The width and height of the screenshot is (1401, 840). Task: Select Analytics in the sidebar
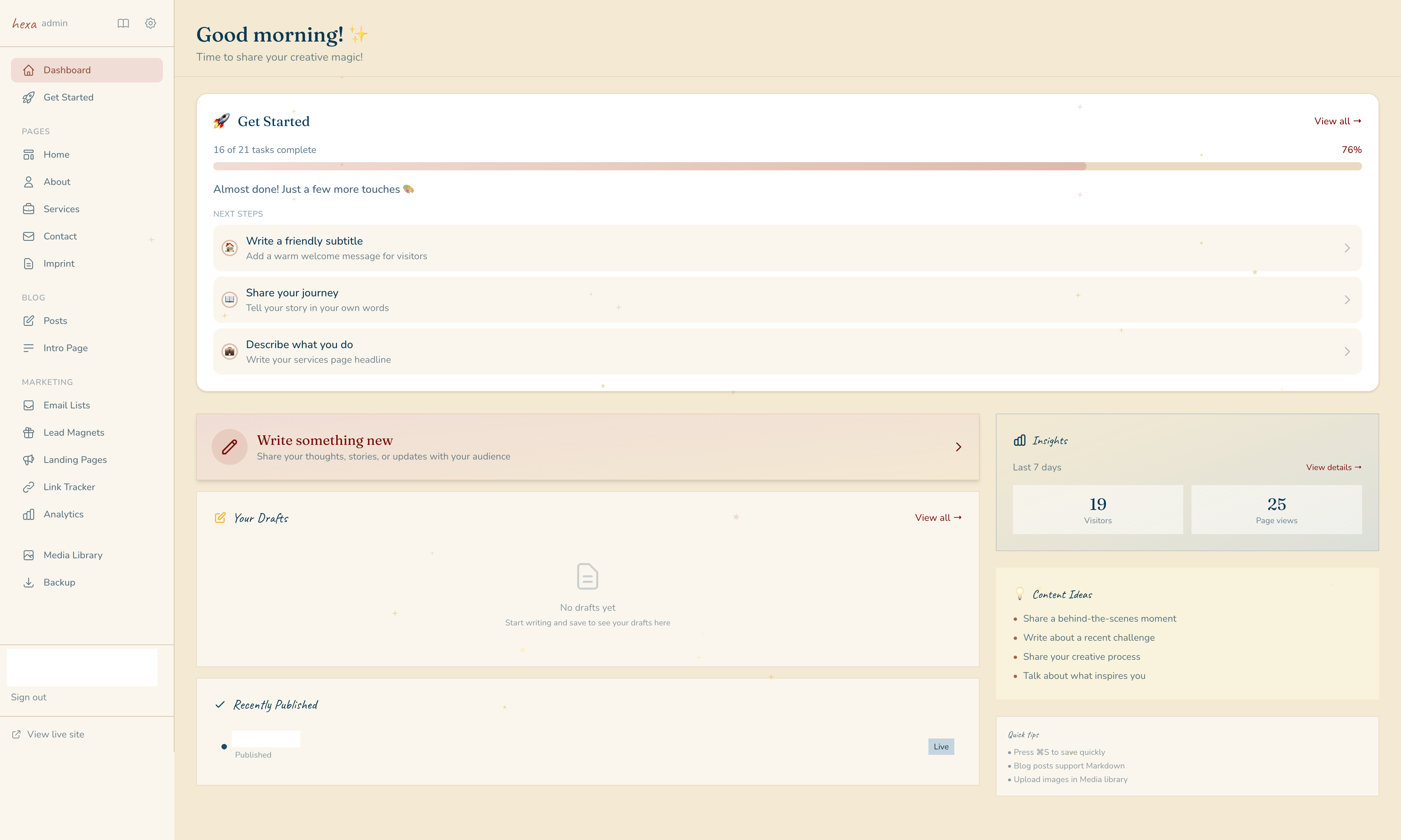click(64, 514)
